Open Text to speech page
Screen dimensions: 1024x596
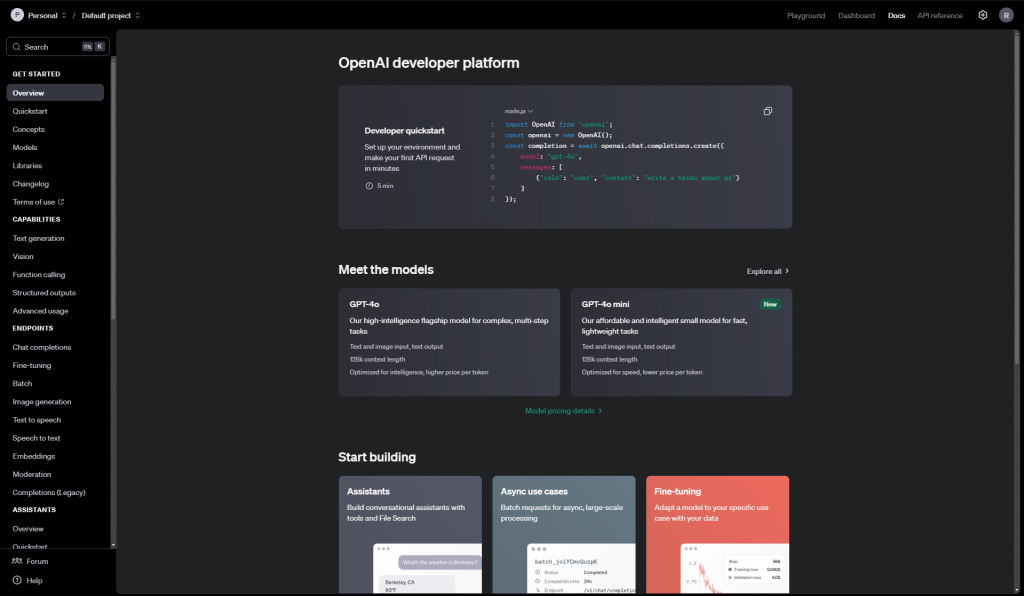pos(37,420)
